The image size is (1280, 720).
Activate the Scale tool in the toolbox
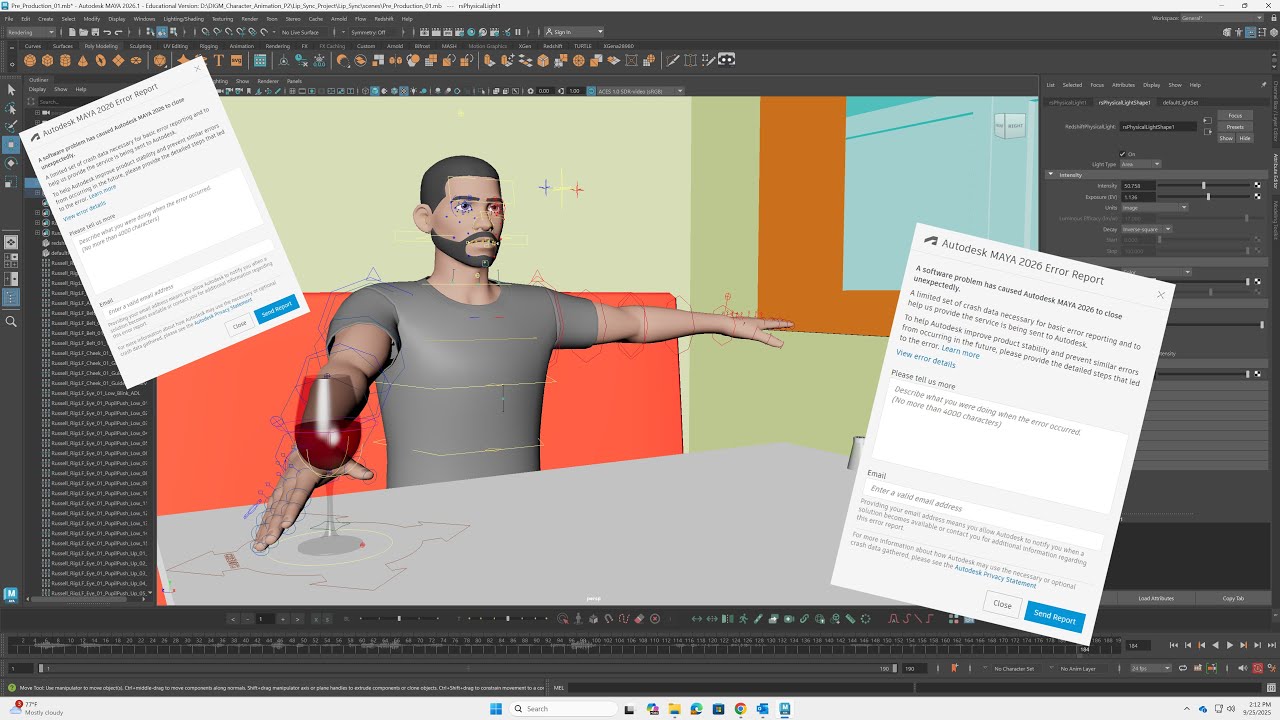pyautogui.click(x=11, y=182)
